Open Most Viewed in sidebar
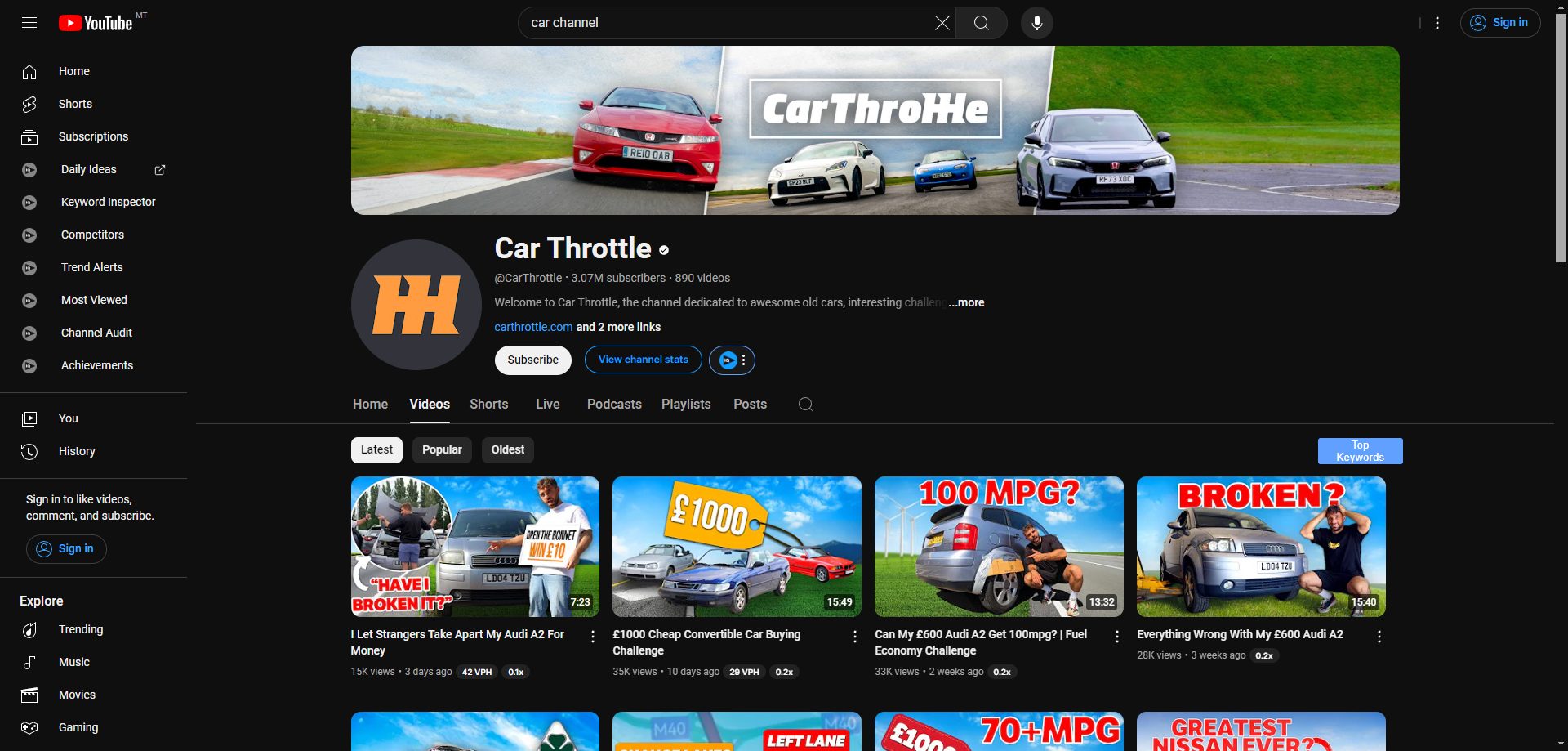The width and height of the screenshot is (1568, 751). tap(93, 301)
